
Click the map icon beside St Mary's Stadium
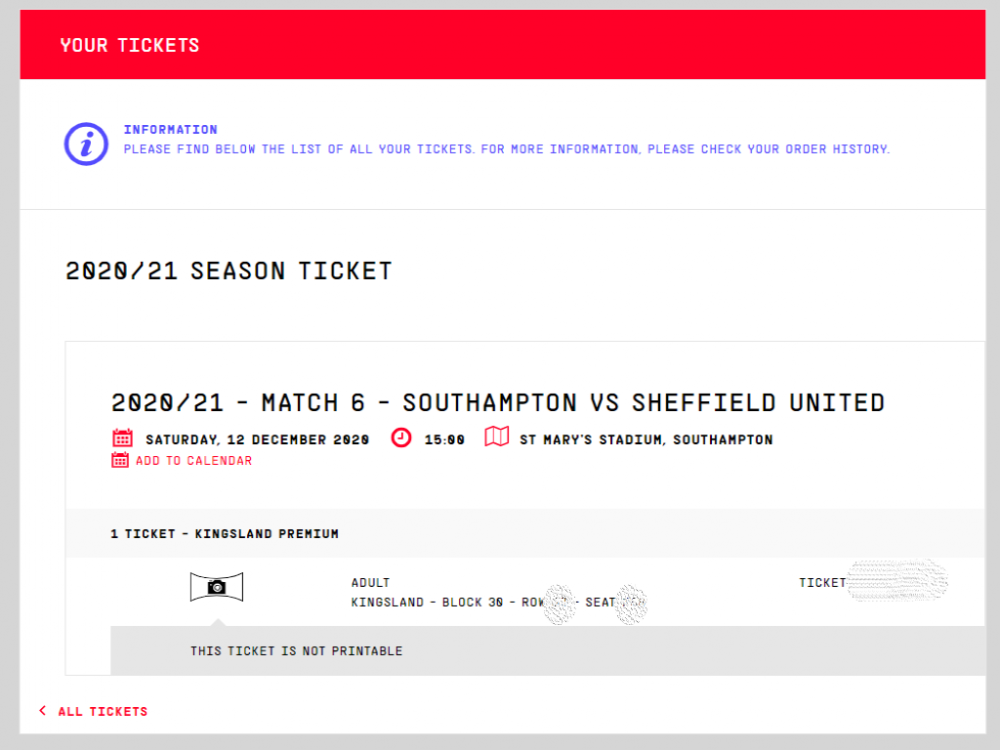497,438
